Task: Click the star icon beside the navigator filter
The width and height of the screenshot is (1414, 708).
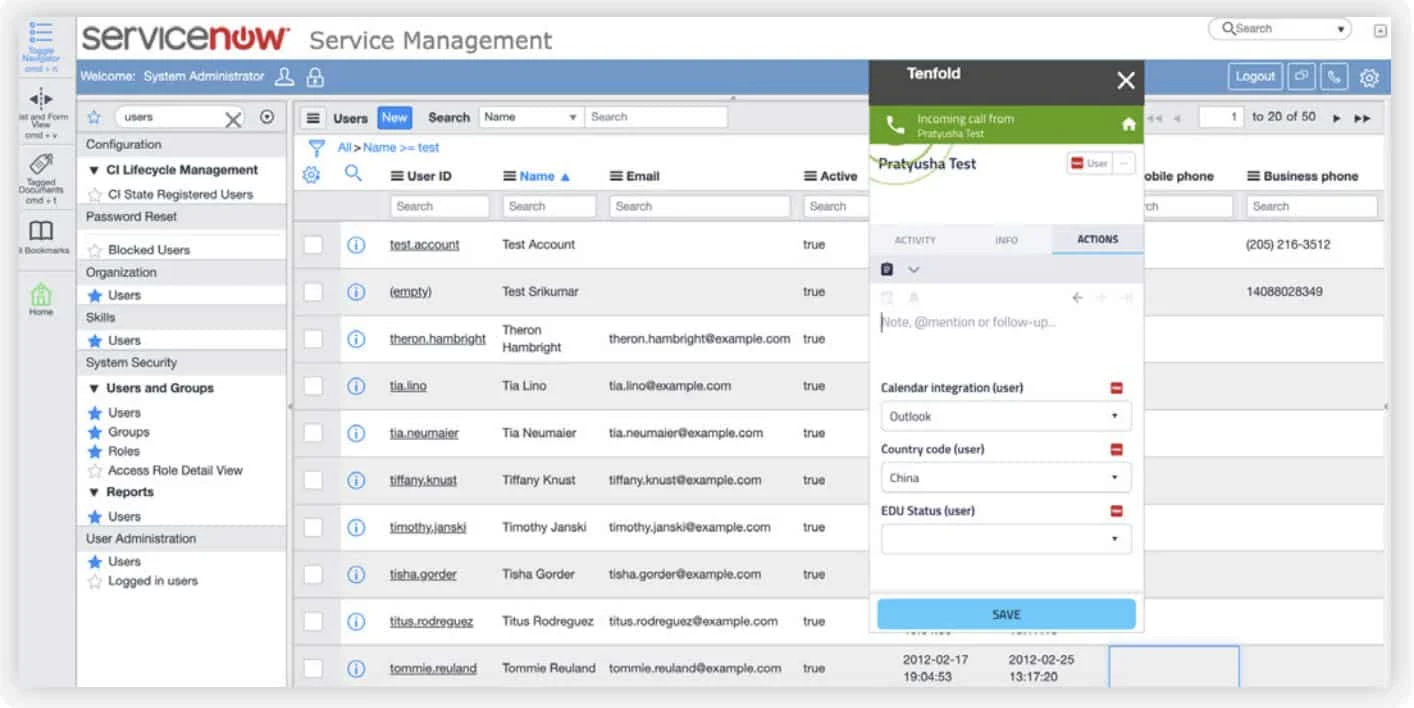Action: [x=94, y=118]
